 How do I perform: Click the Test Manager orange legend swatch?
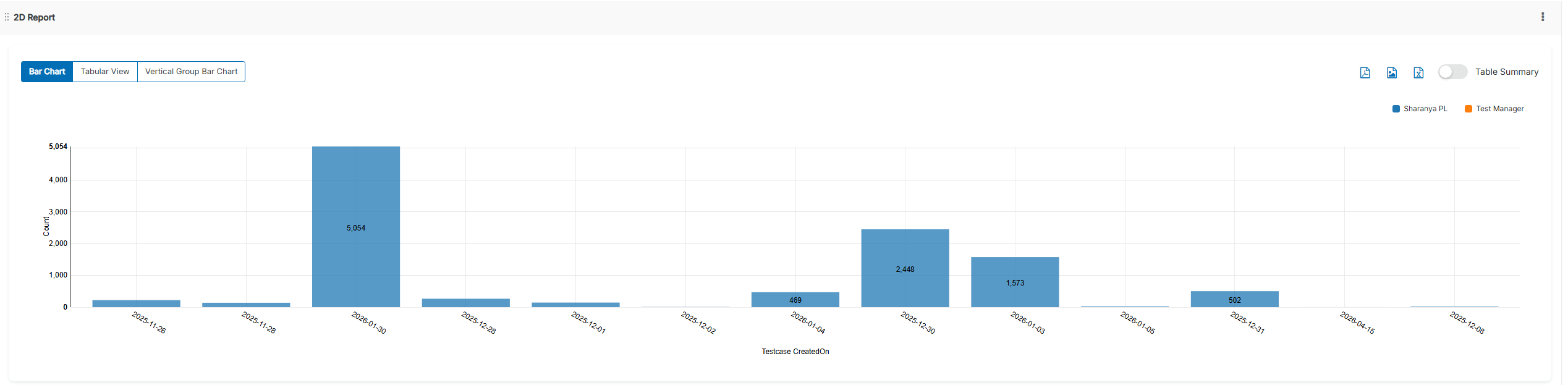point(1468,109)
